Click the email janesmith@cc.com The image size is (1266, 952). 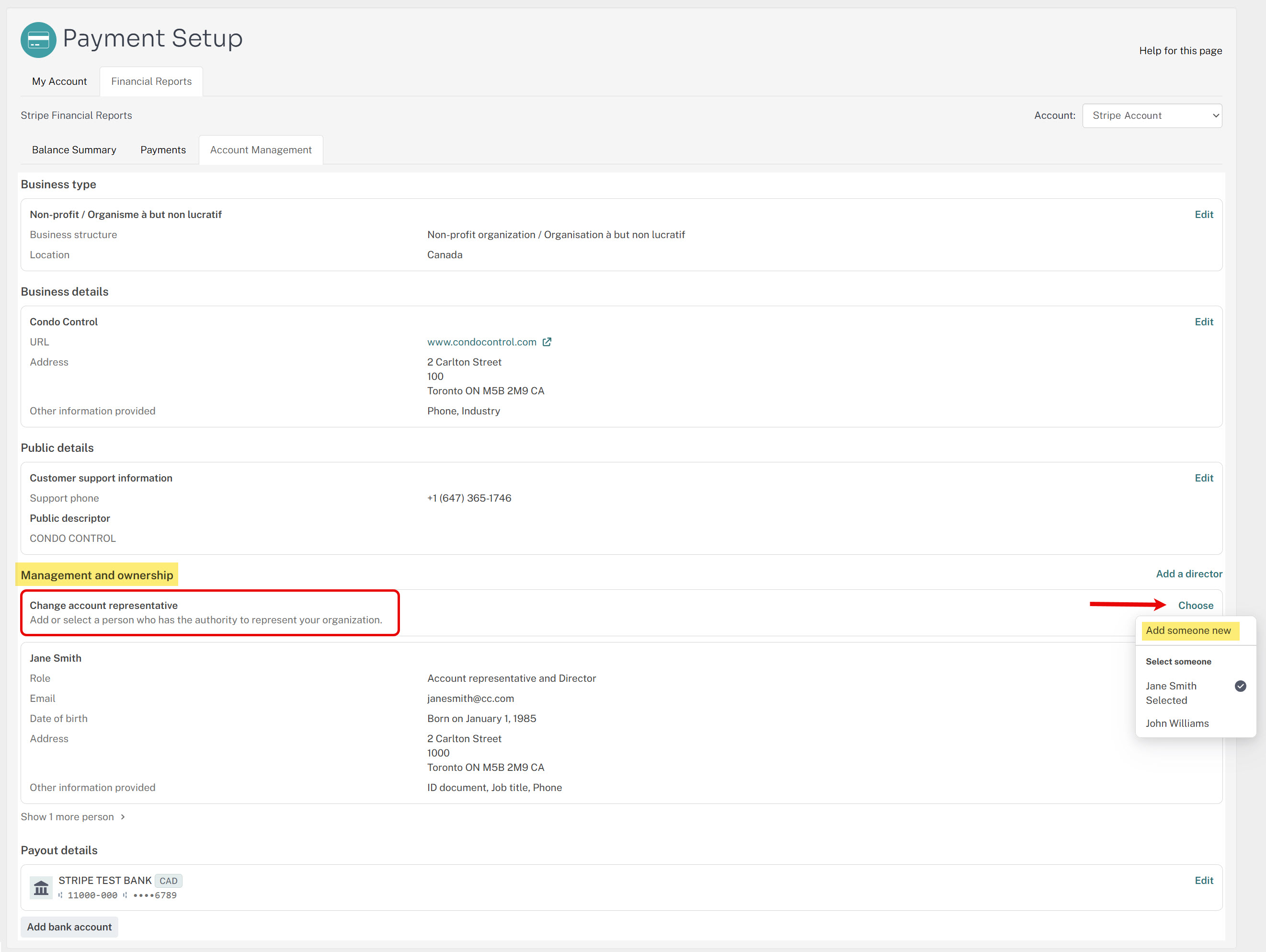[x=470, y=699]
